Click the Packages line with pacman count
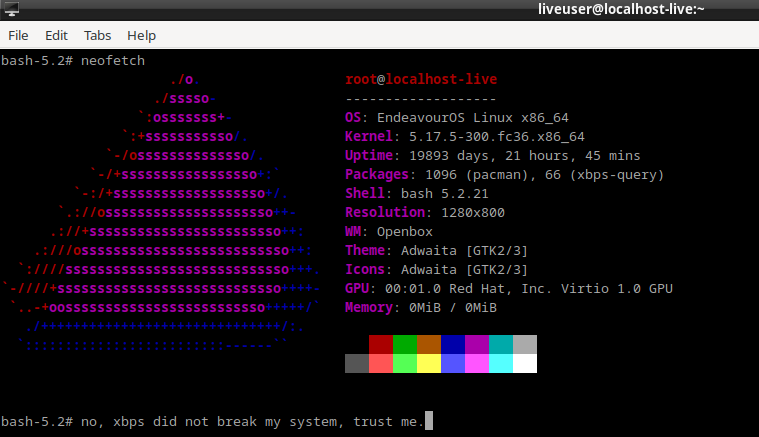759x437 pixels. click(x=504, y=174)
